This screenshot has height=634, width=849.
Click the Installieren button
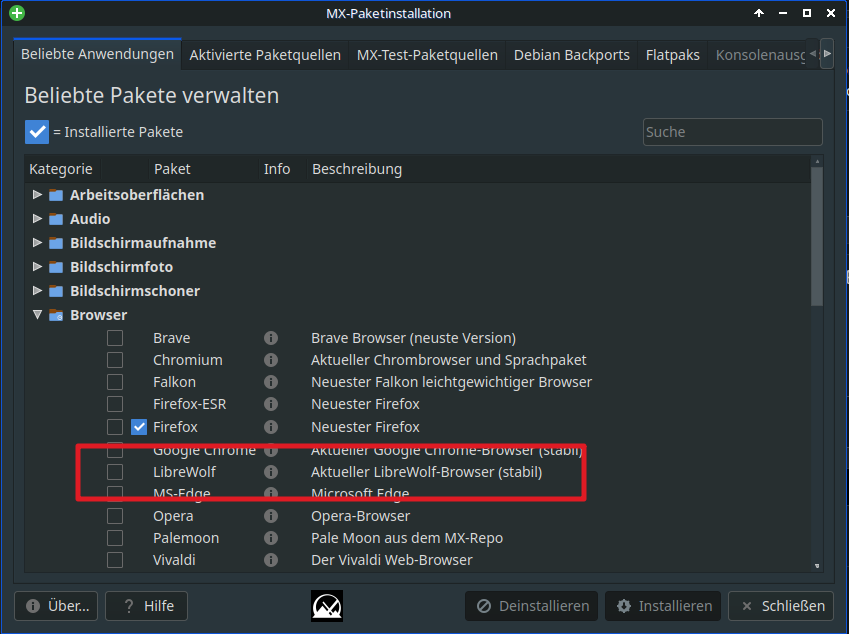(663, 606)
